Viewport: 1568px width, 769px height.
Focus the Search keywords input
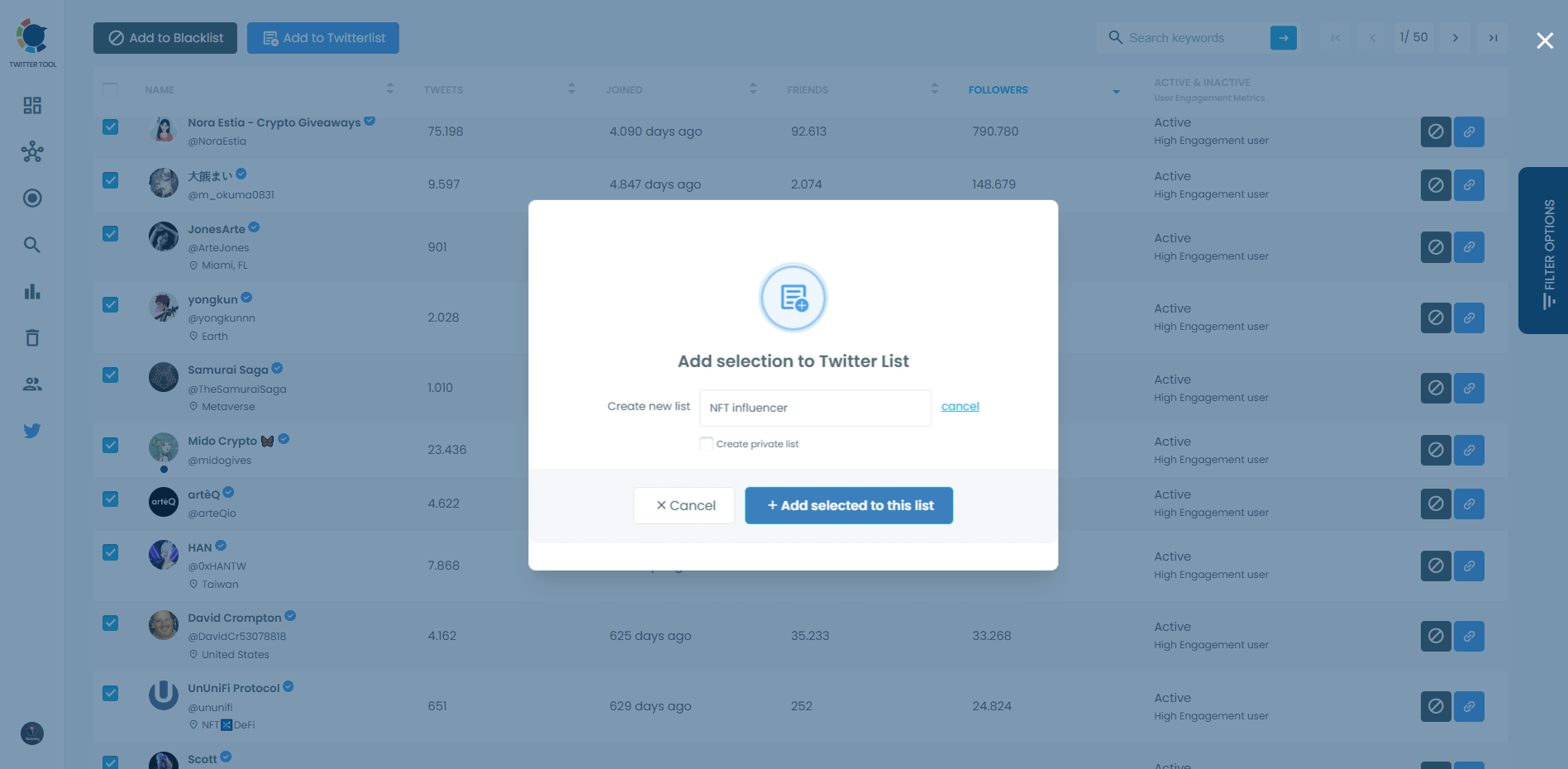point(1196,38)
